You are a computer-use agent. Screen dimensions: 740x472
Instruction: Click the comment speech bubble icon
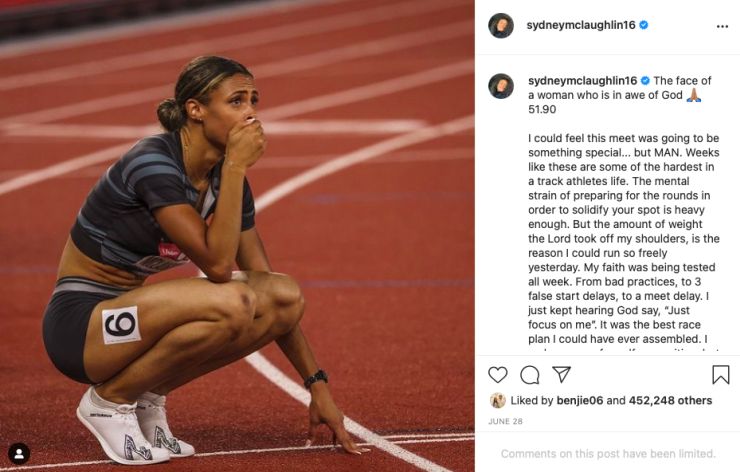coord(529,374)
